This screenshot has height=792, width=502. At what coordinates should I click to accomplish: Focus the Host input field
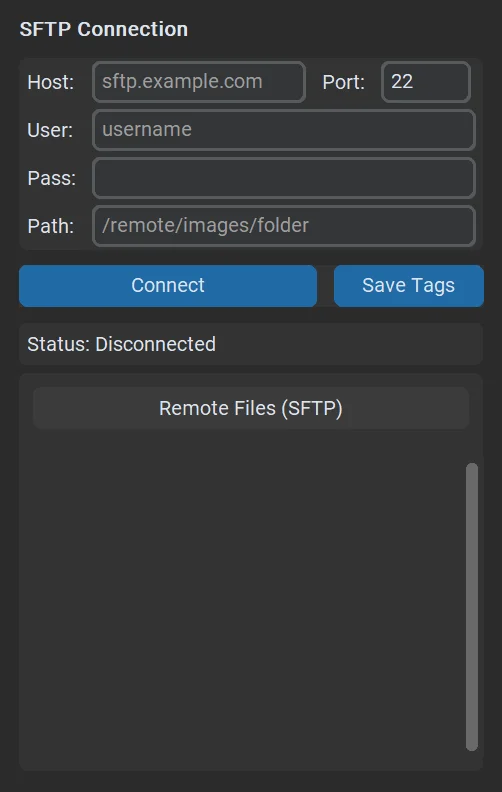(199, 82)
